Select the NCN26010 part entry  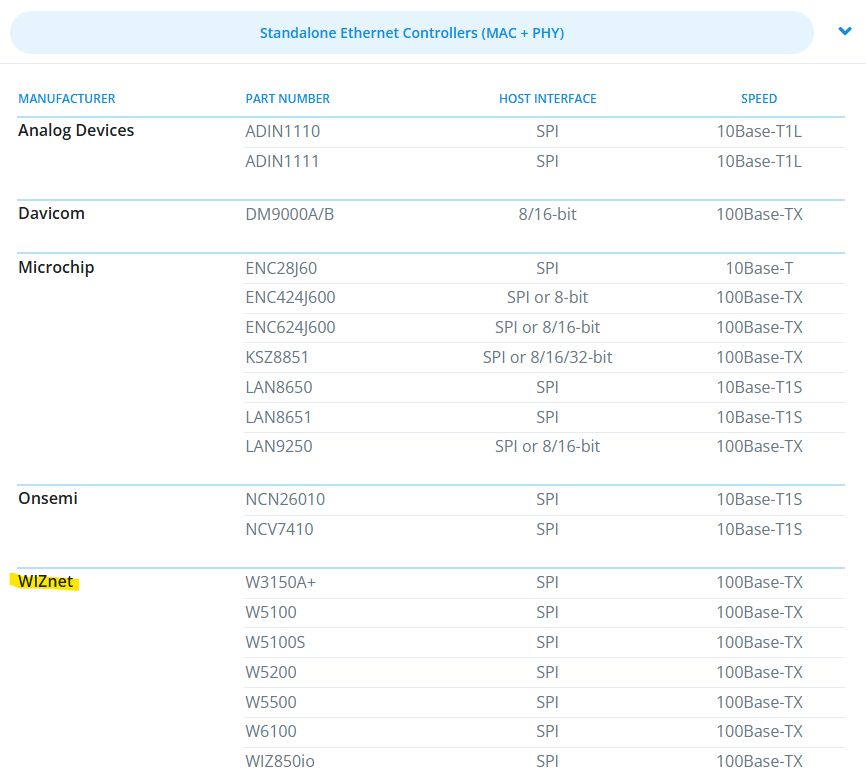click(x=285, y=499)
